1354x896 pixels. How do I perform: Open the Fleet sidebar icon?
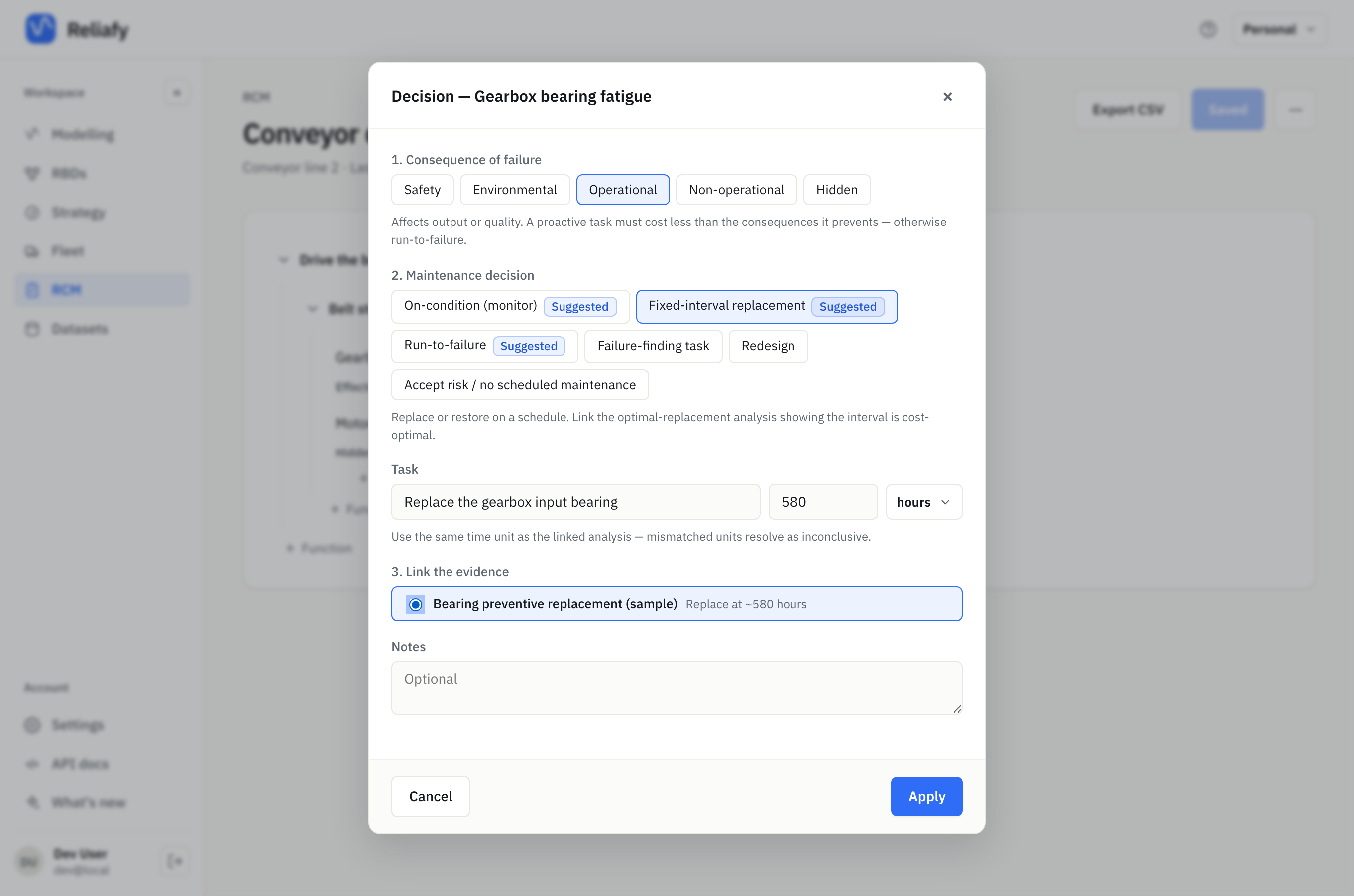[x=32, y=251]
